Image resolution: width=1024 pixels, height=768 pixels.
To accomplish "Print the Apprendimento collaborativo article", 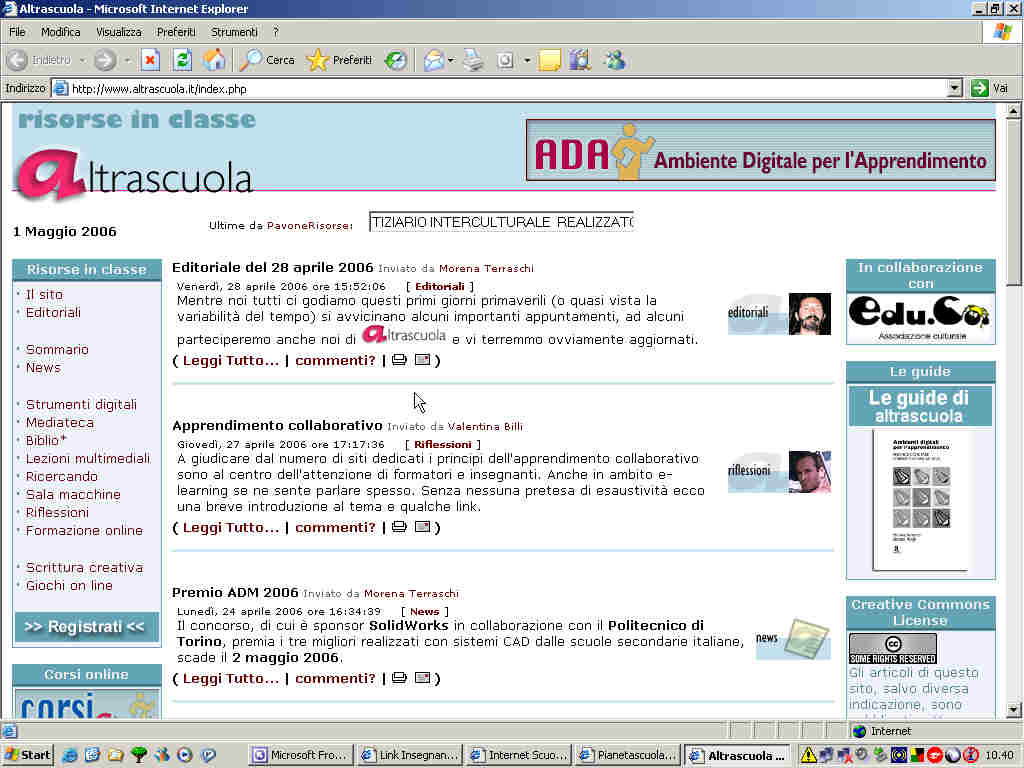I will tap(399, 527).
